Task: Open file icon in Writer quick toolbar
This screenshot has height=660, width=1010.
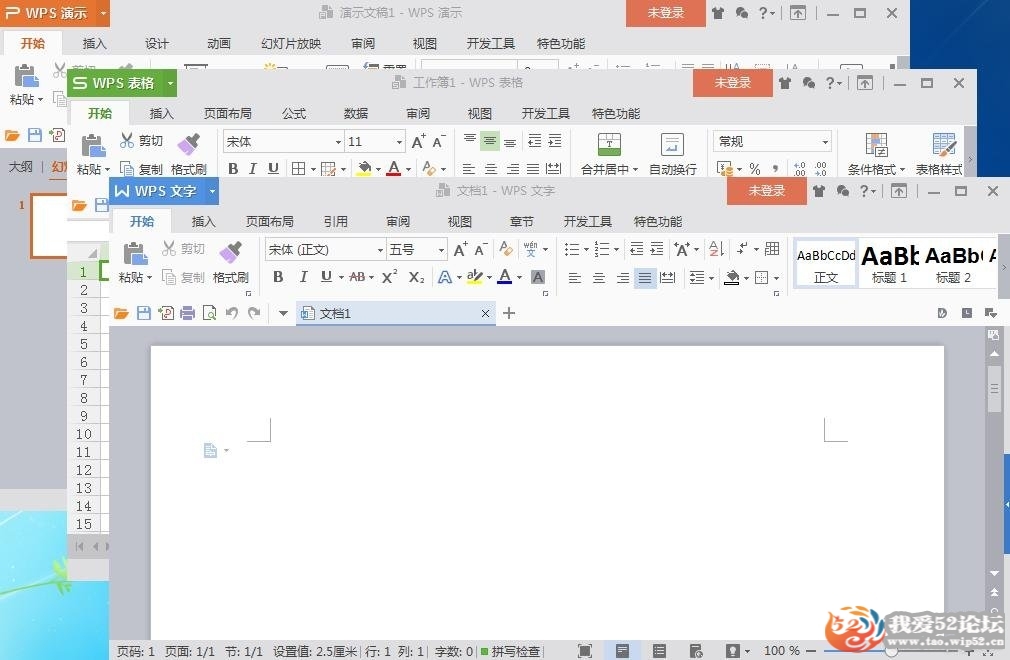Action: pos(121,314)
